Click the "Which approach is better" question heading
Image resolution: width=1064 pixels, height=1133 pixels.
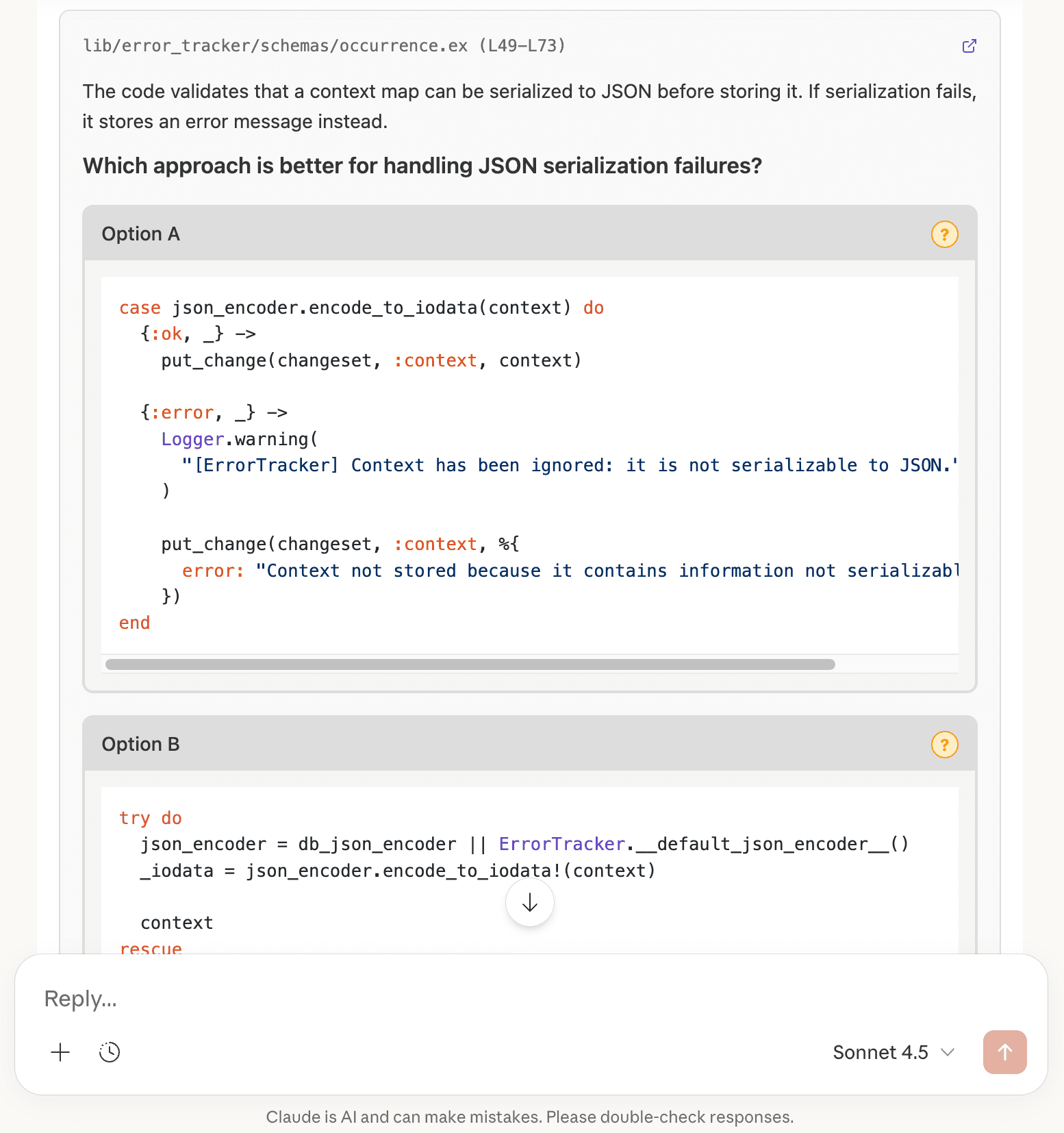422,166
